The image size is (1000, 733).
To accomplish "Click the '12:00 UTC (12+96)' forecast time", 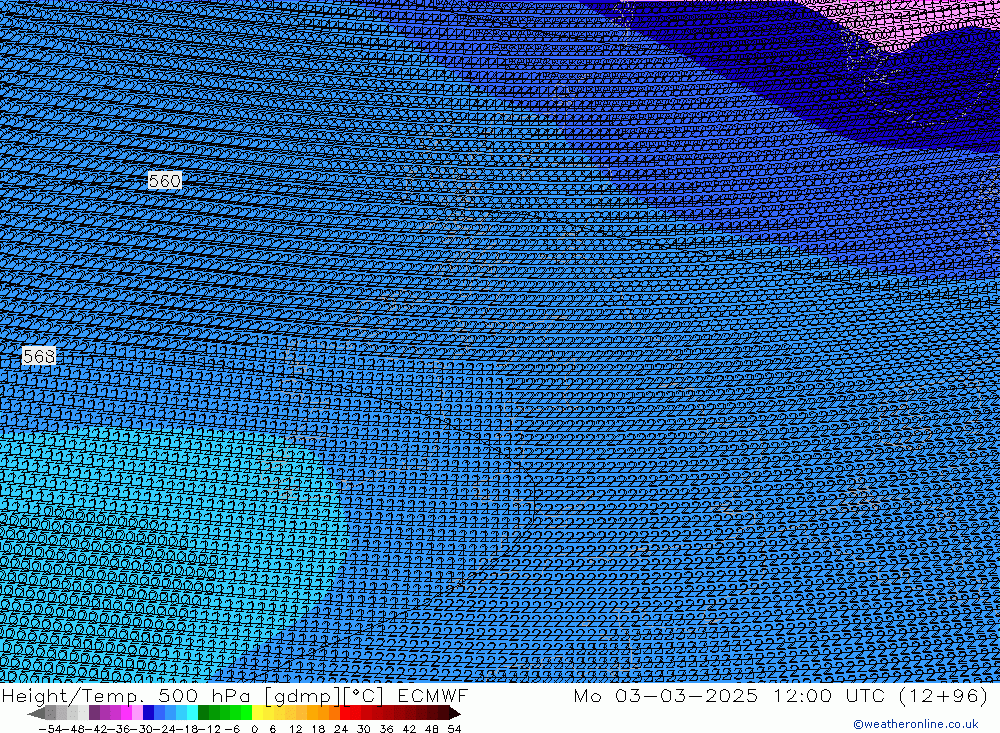I will tap(881, 695).
